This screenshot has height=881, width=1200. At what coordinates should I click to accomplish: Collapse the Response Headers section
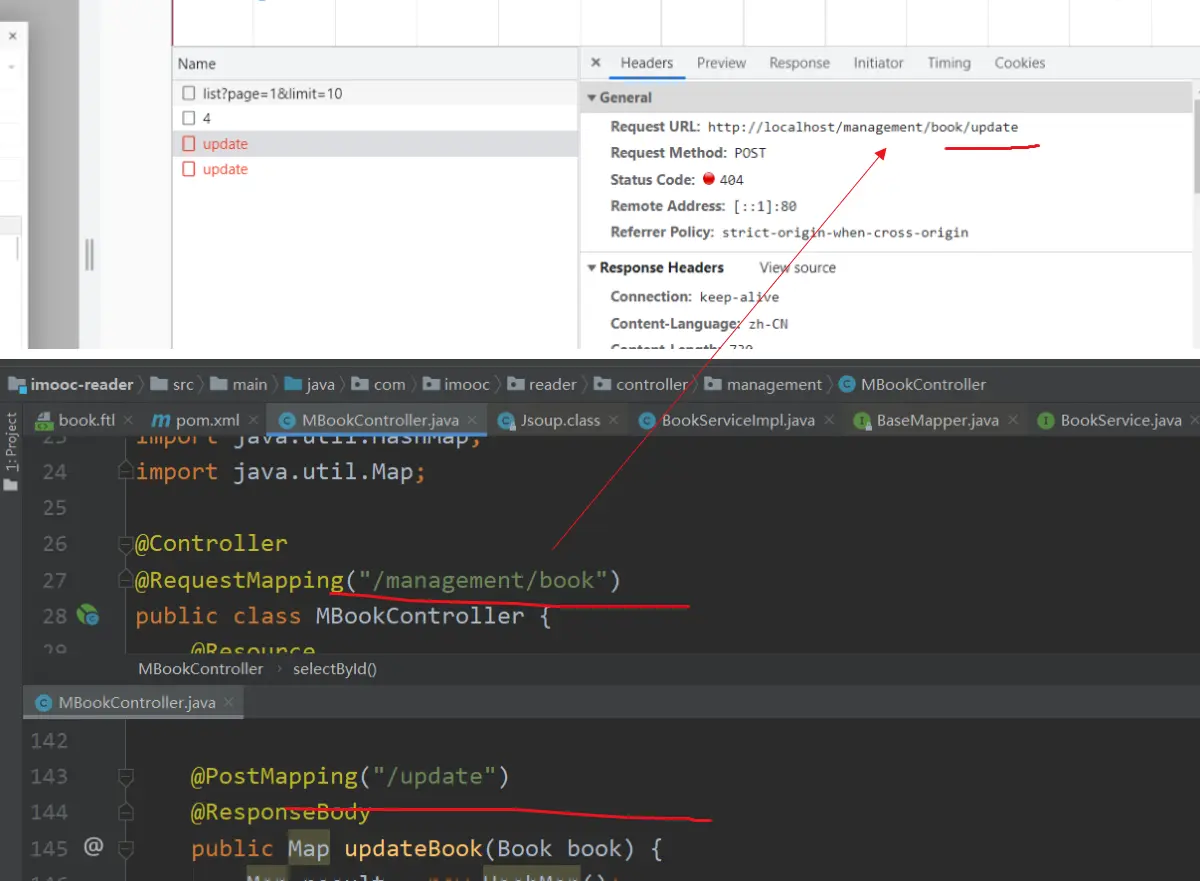point(591,268)
